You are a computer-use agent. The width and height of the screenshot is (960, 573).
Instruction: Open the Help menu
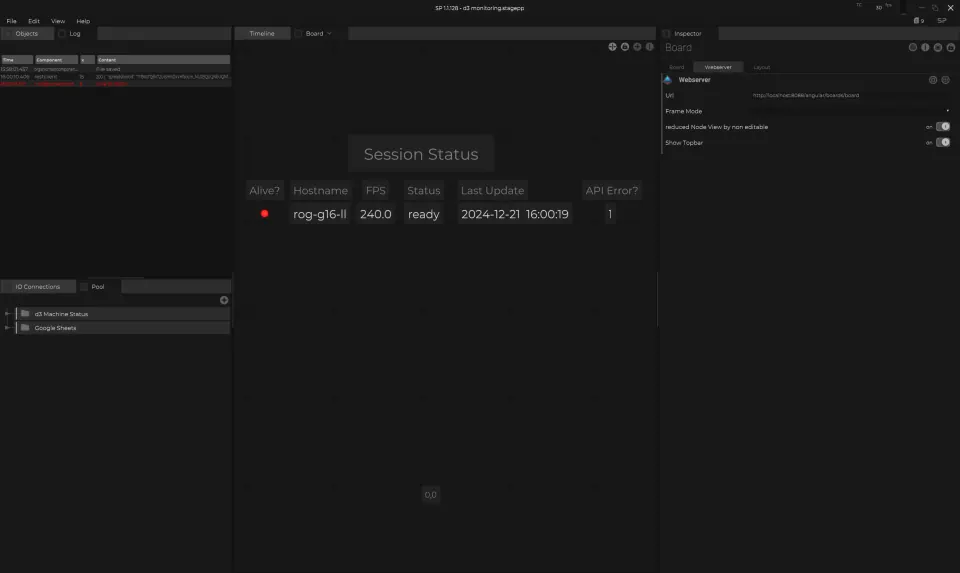pyautogui.click(x=83, y=21)
